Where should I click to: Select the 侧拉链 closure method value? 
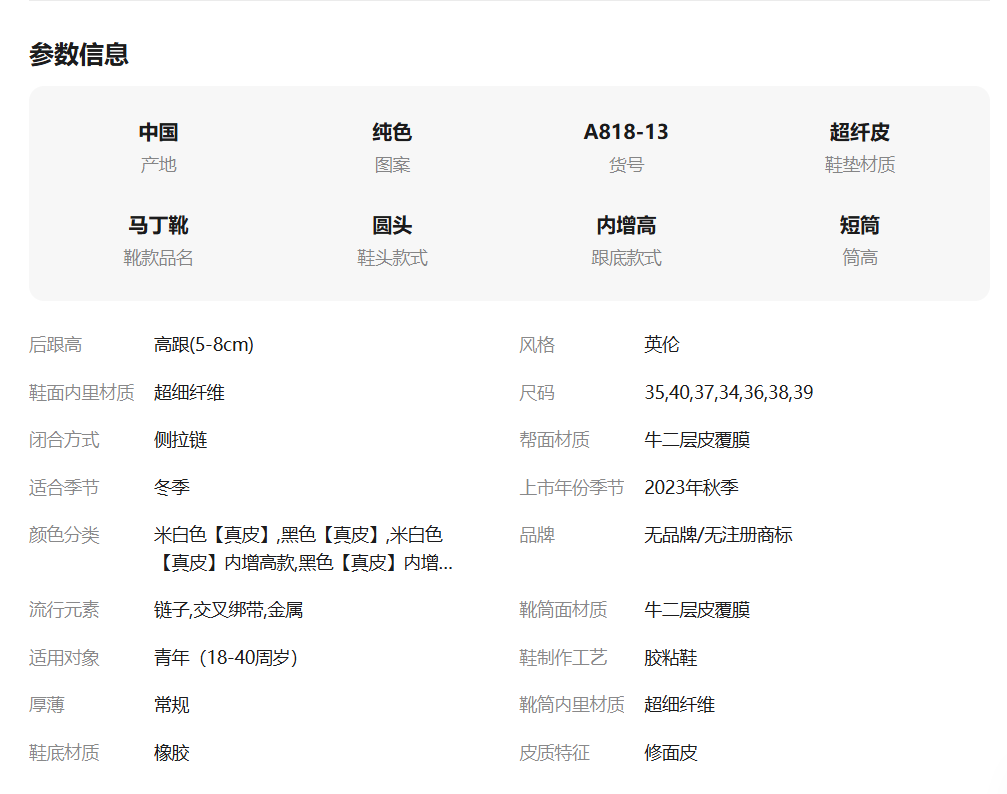point(181,440)
